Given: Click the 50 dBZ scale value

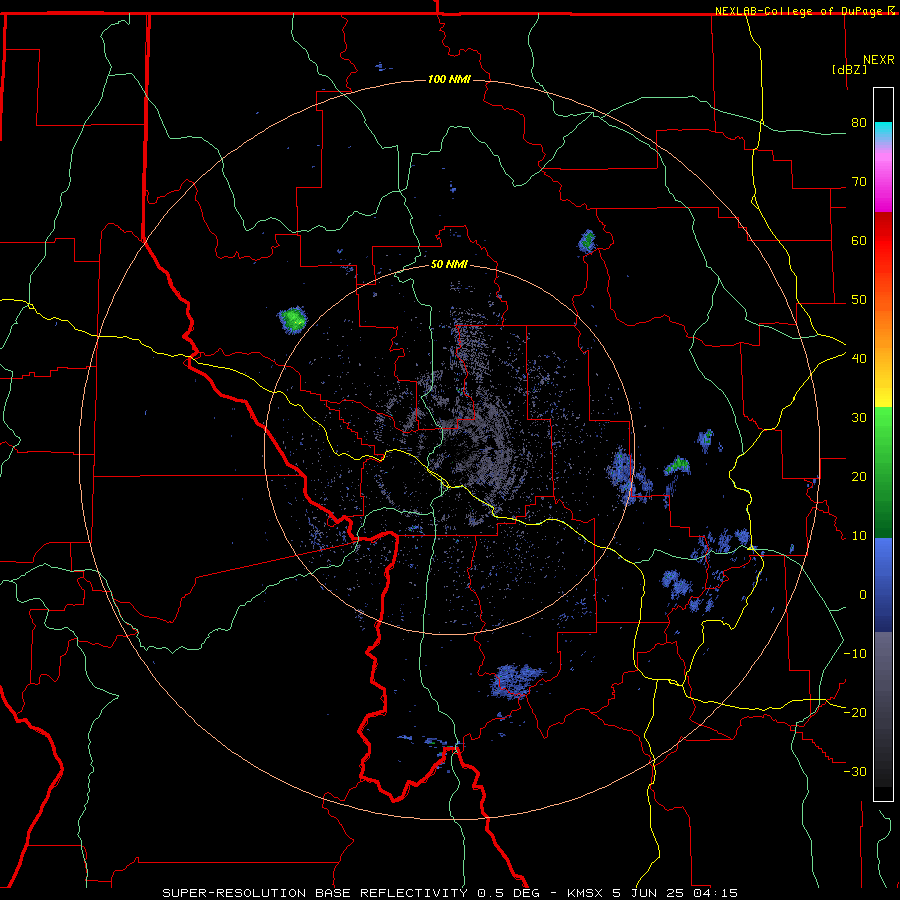Looking at the screenshot, I should 859,300.
